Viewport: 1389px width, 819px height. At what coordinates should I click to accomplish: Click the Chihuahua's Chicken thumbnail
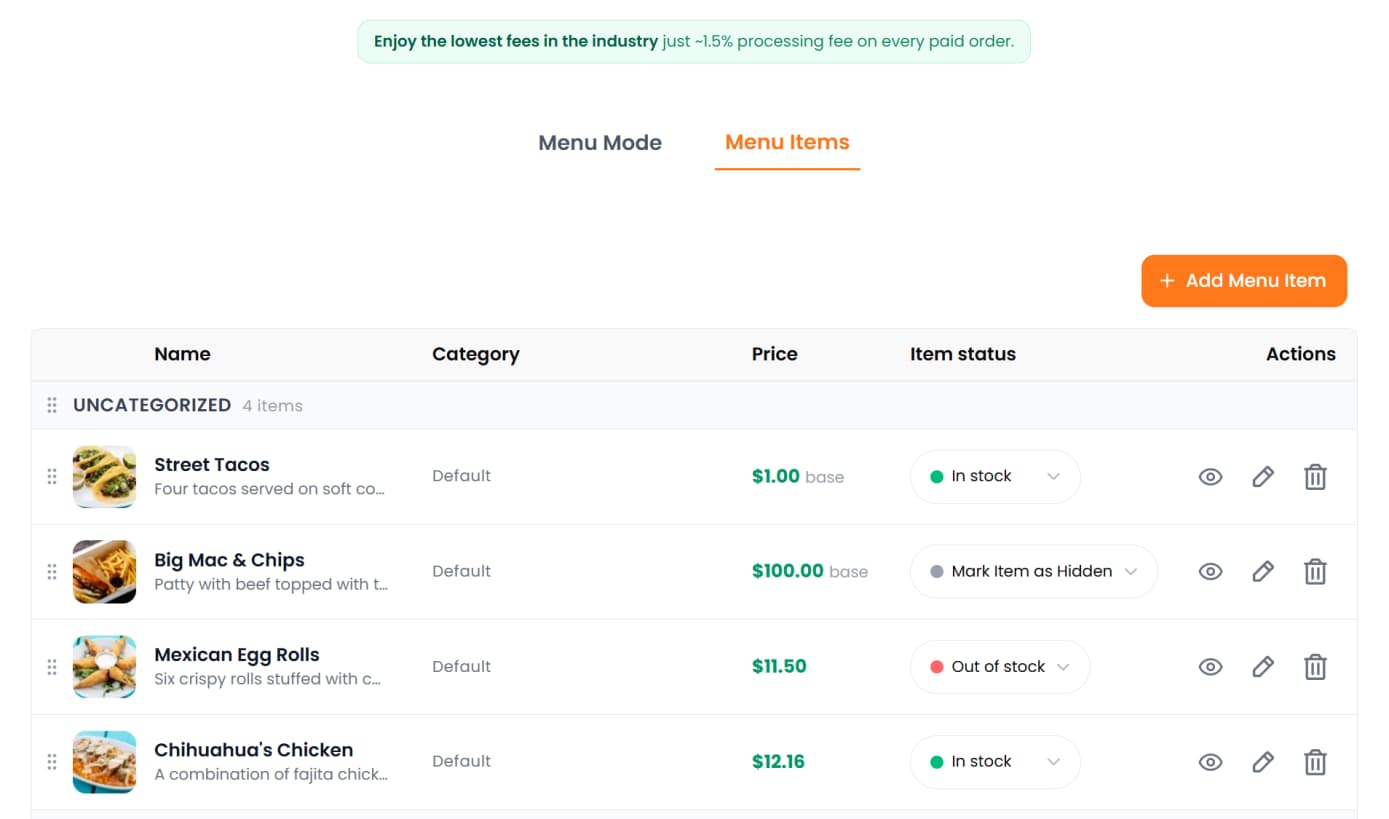point(104,762)
